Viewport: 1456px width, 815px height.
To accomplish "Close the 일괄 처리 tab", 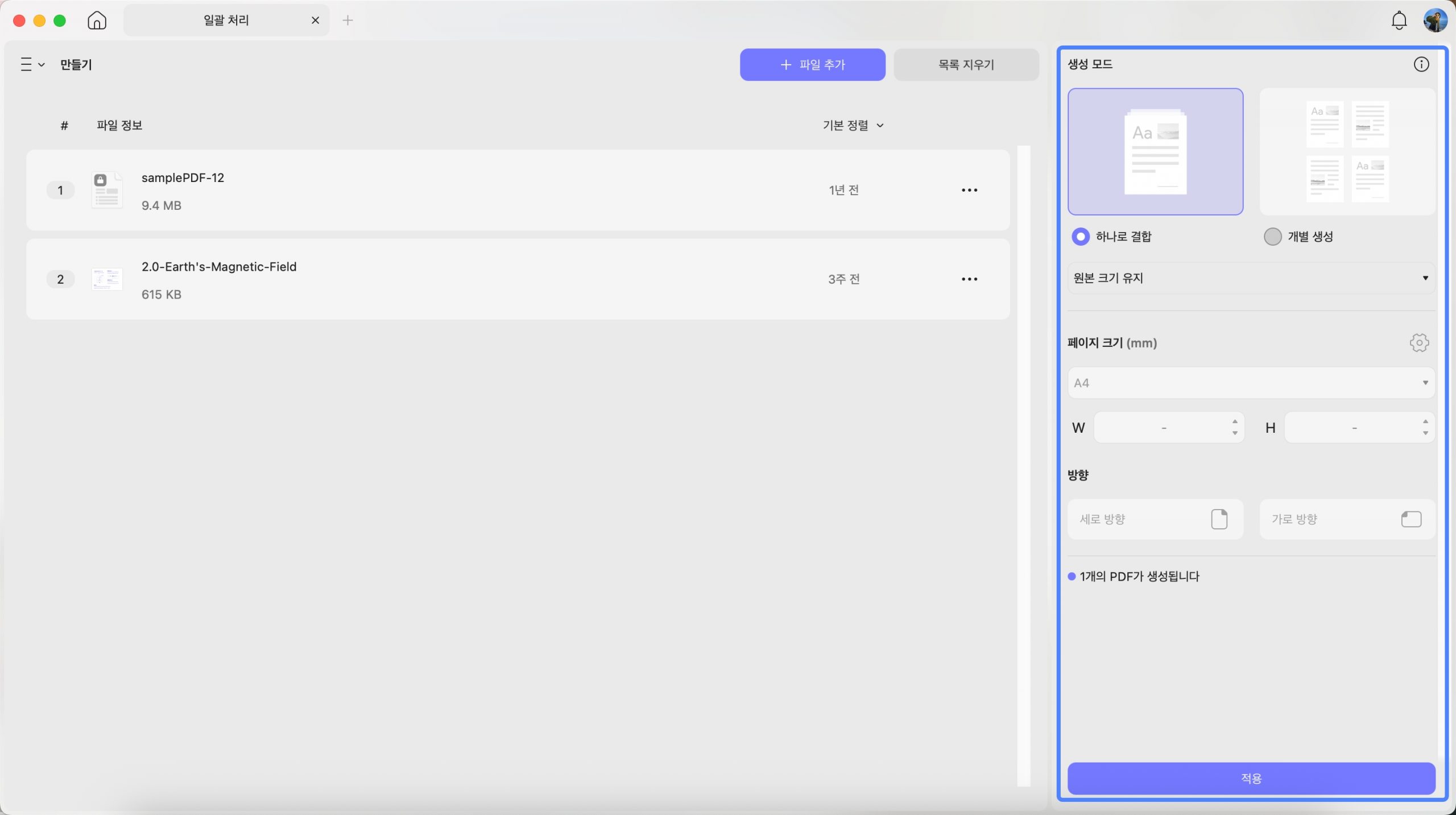I will tap(315, 20).
